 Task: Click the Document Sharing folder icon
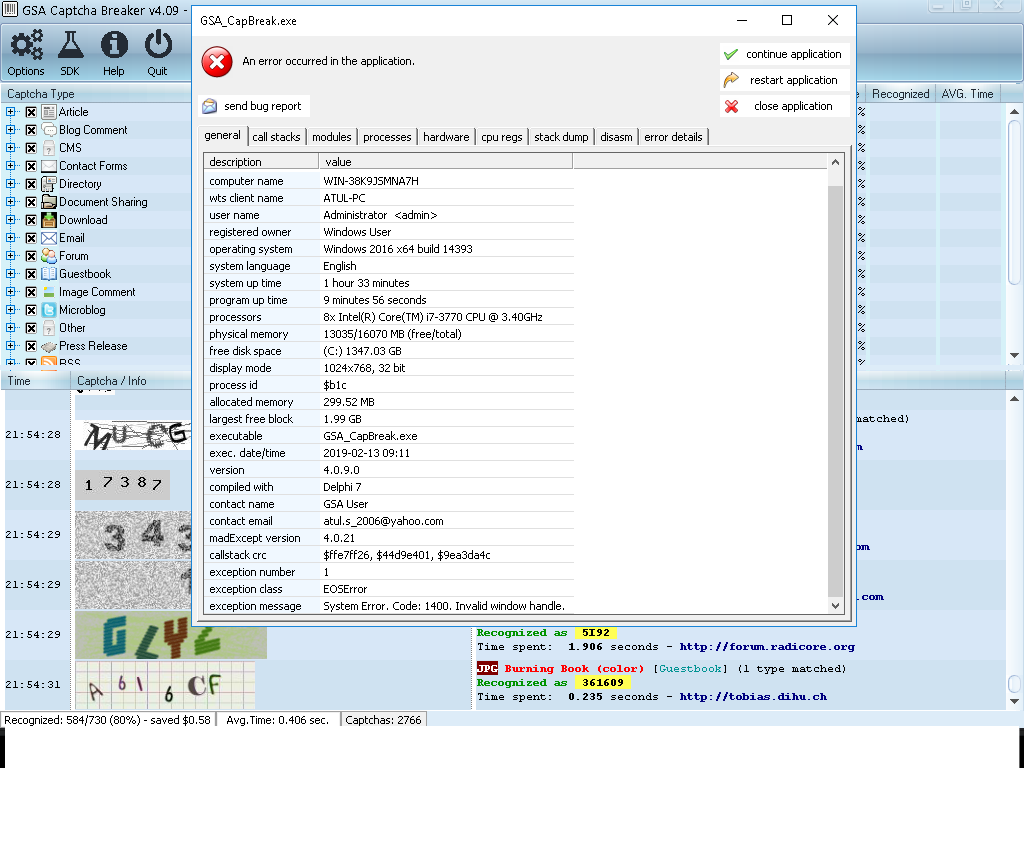(49, 202)
